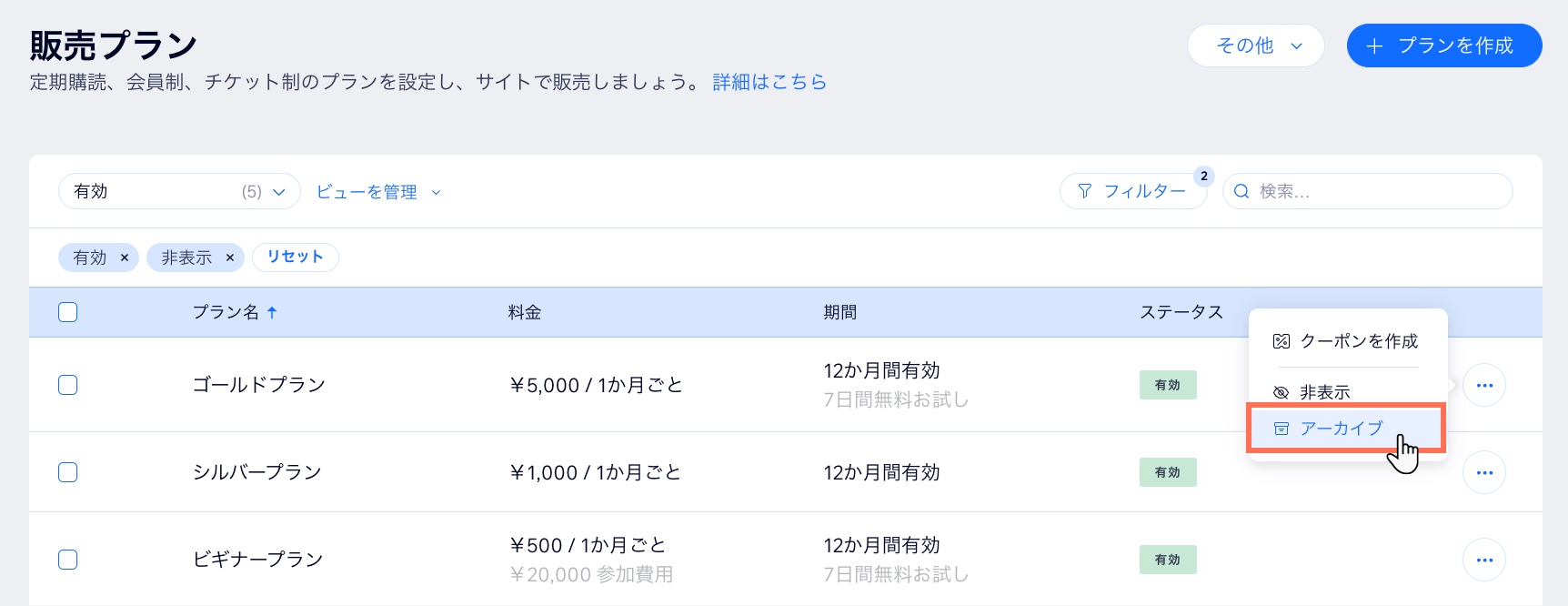Open more actions for シルバープラン row
This screenshot has height=606, width=1568.
(1484, 472)
